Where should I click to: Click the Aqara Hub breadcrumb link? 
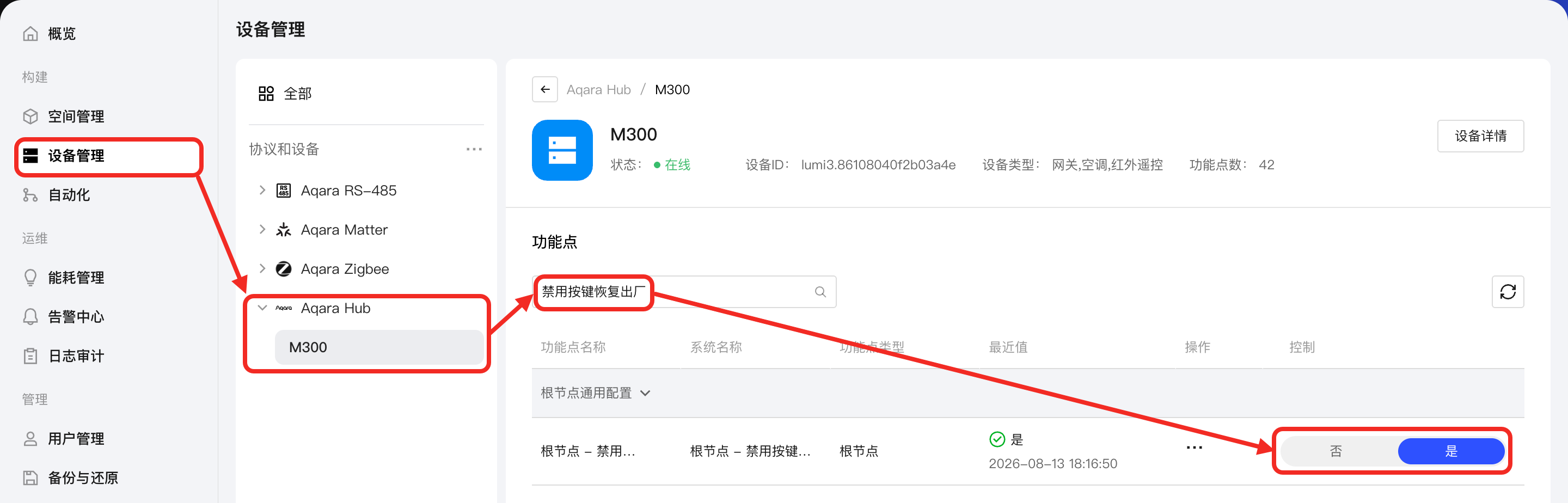coord(598,89)
